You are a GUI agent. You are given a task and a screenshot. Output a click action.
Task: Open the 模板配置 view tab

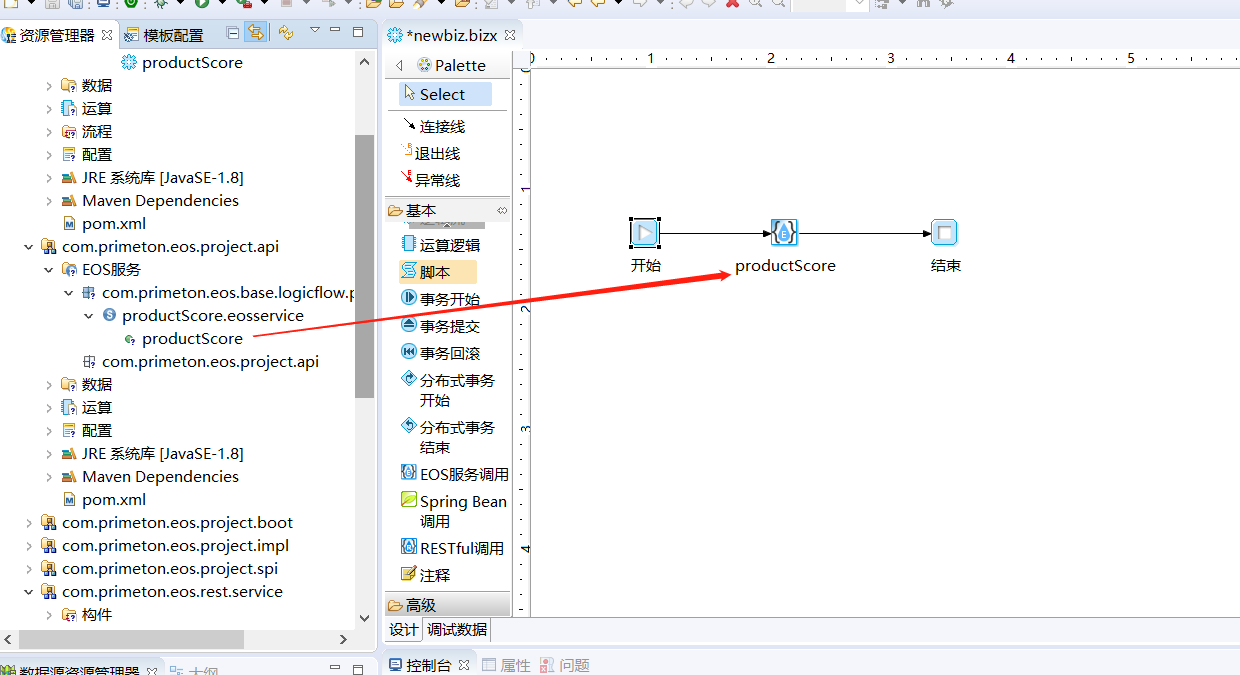[x=172, y=34]
